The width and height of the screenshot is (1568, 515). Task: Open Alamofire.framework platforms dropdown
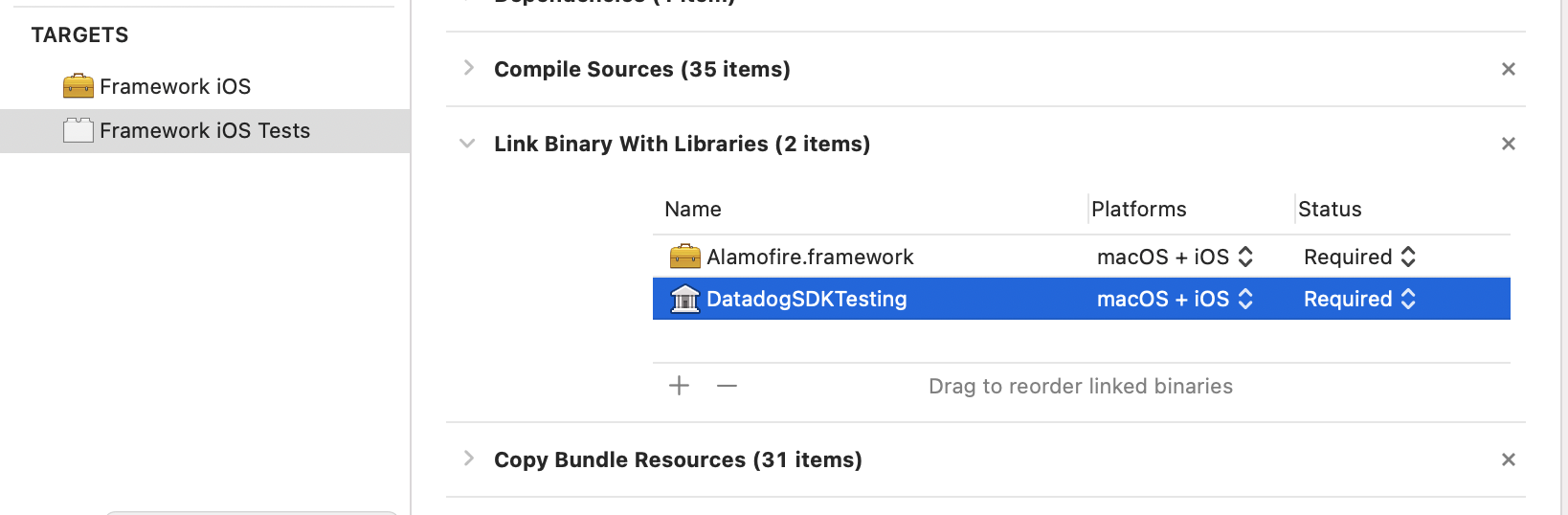tap(1176, 257)
